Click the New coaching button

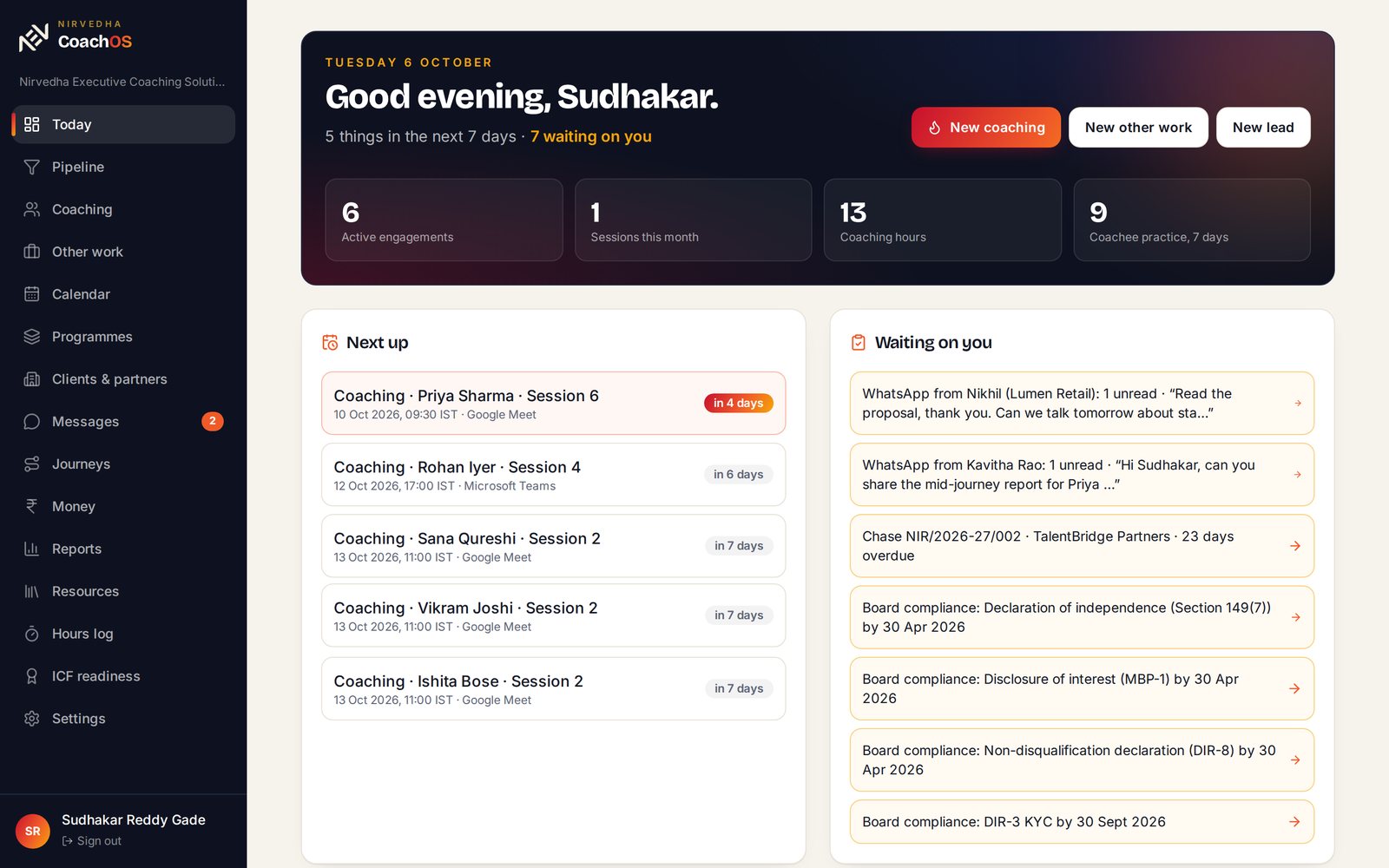[986, 128]
